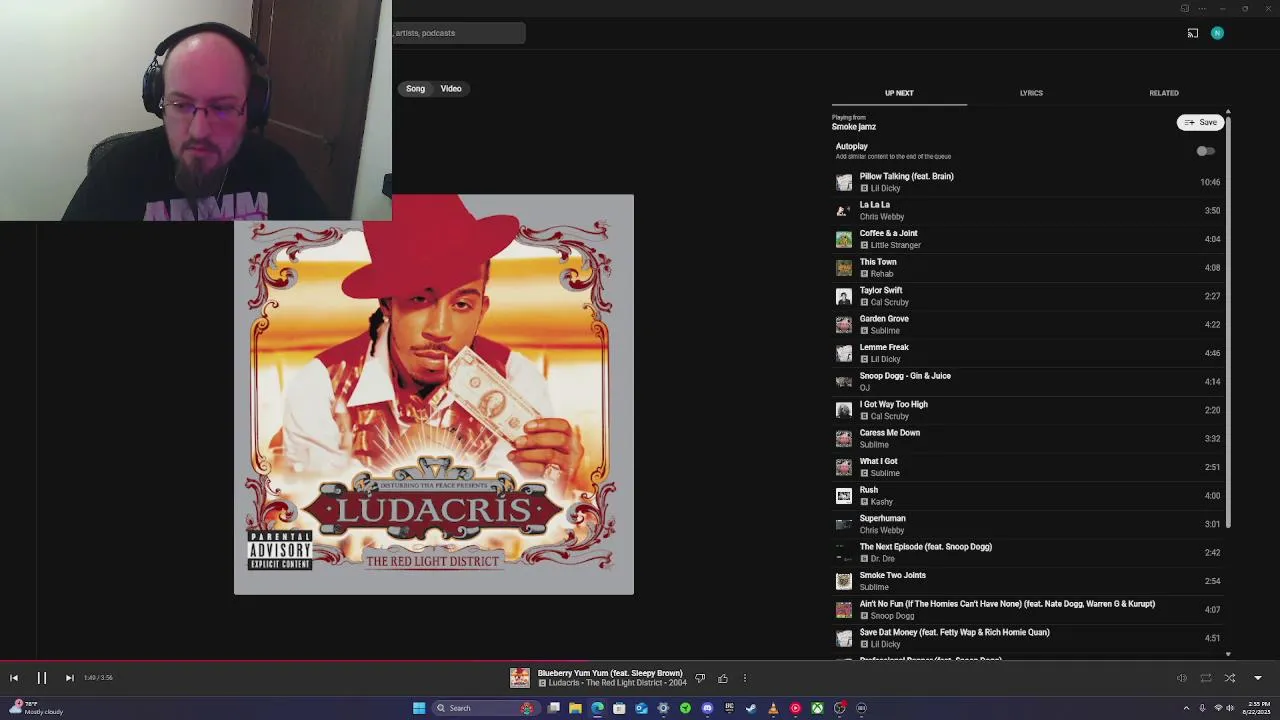Play What I Got by Sublime

pos(1029,467)
